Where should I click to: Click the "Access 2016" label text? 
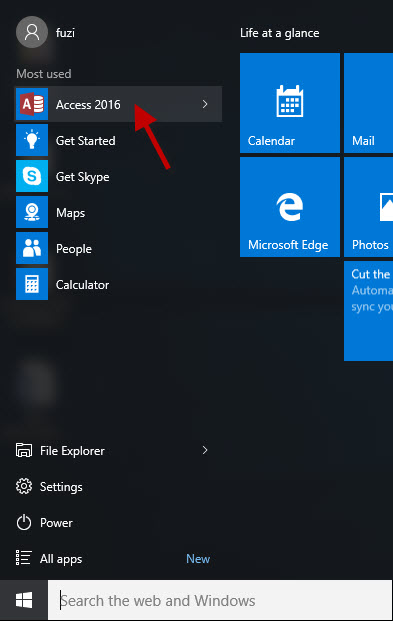[88, 105]
